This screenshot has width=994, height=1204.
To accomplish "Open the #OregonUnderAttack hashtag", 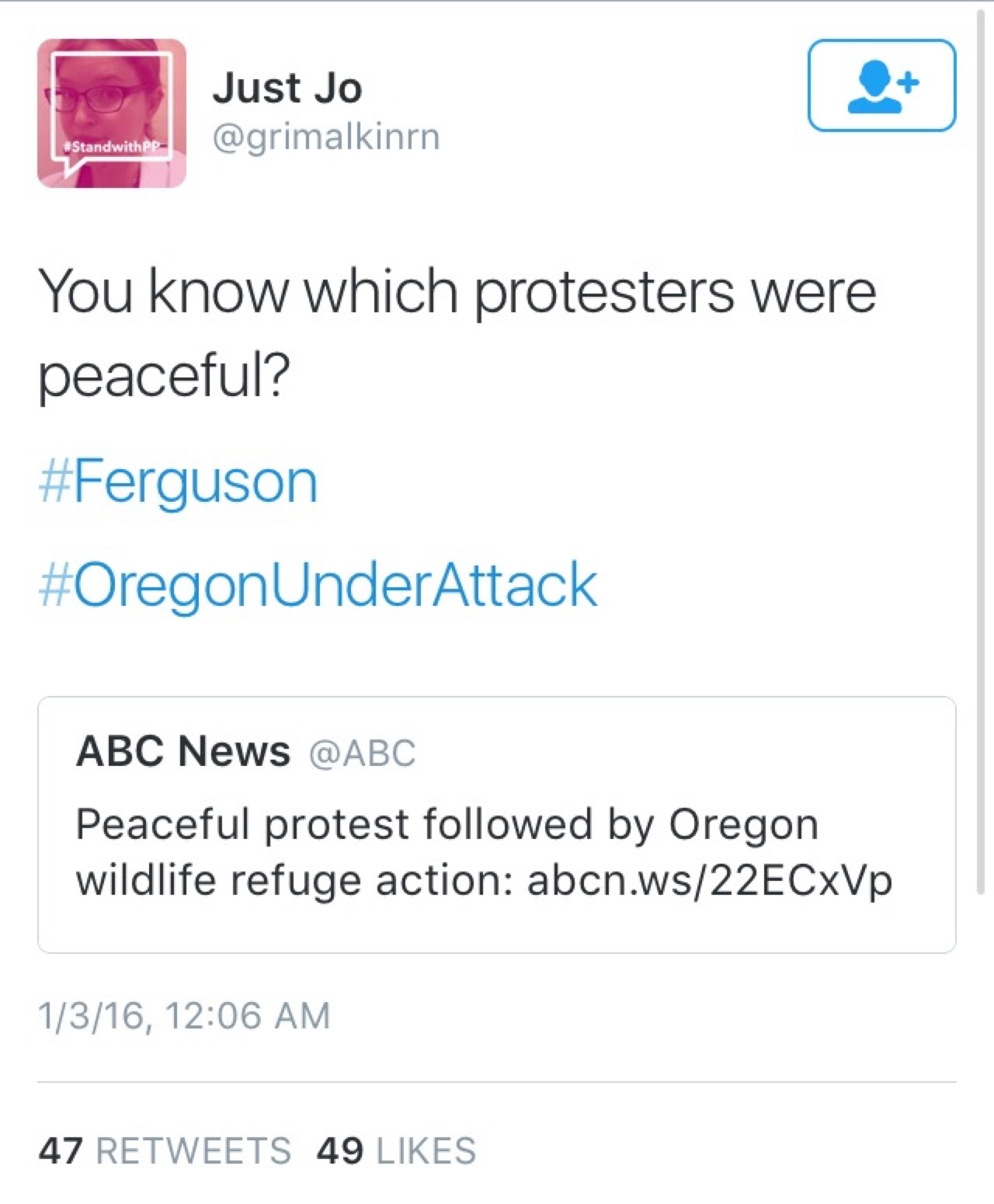I will pos(318,584).
